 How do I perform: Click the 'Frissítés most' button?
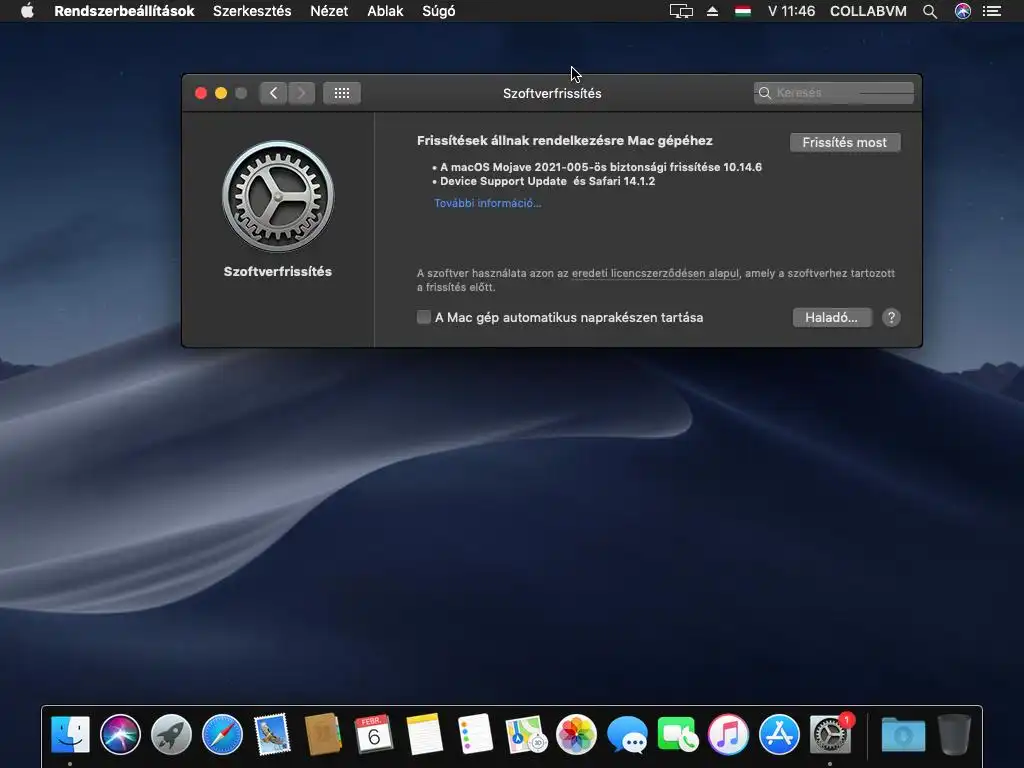844,142
